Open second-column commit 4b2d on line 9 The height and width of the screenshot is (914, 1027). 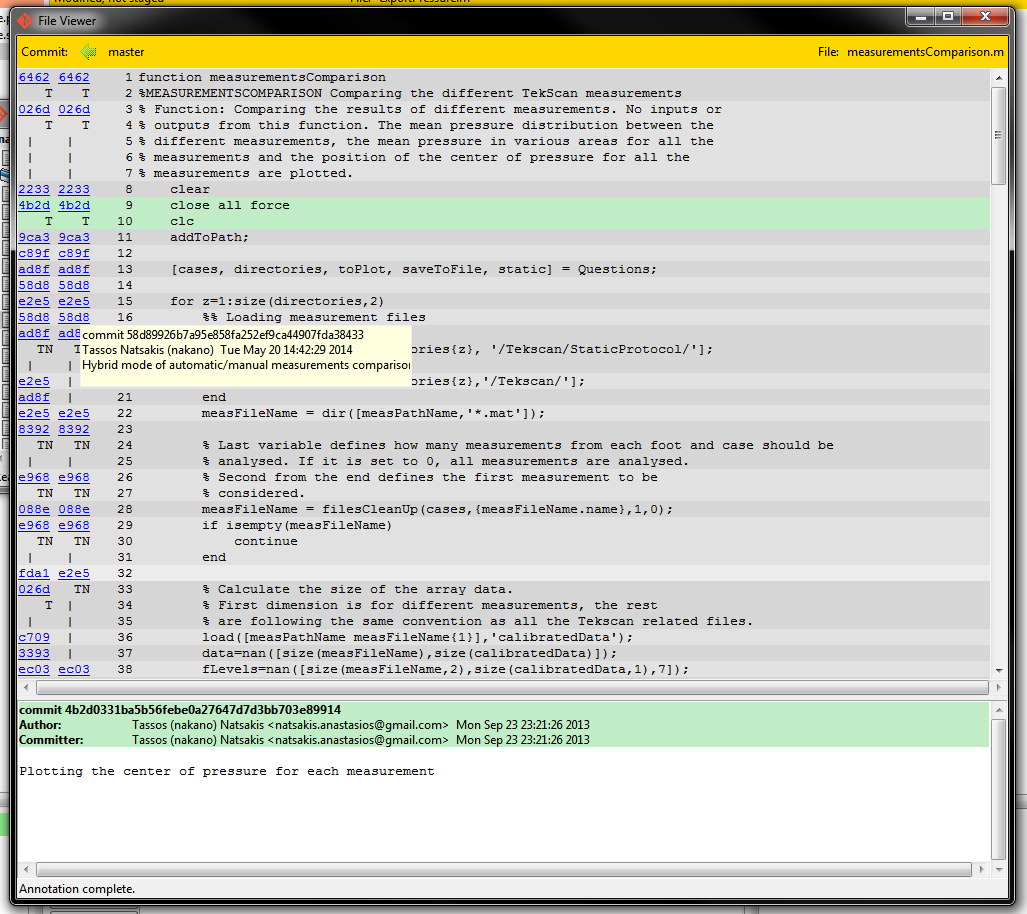(74, 205)
